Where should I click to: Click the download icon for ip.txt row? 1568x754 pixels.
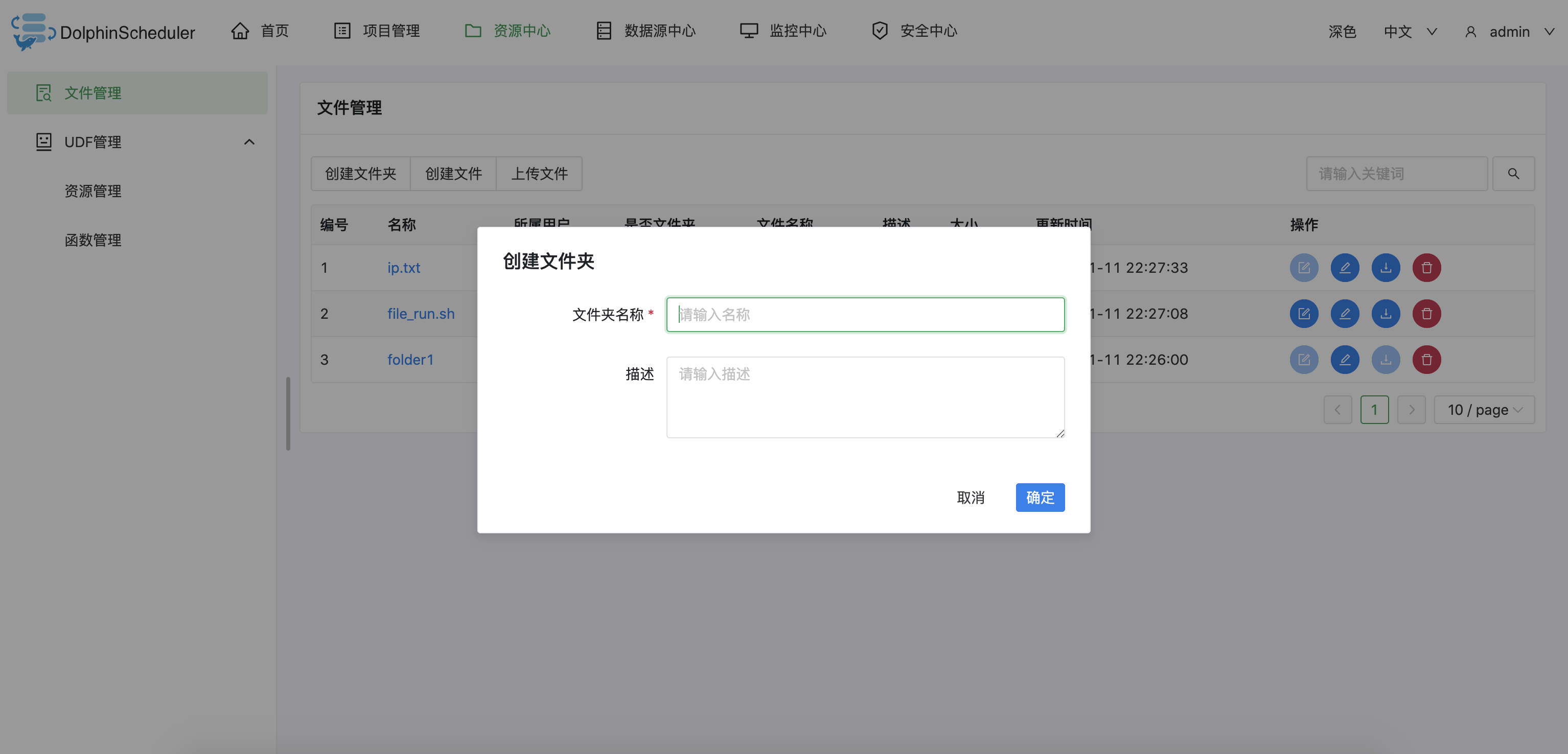tap(1386, 268)
